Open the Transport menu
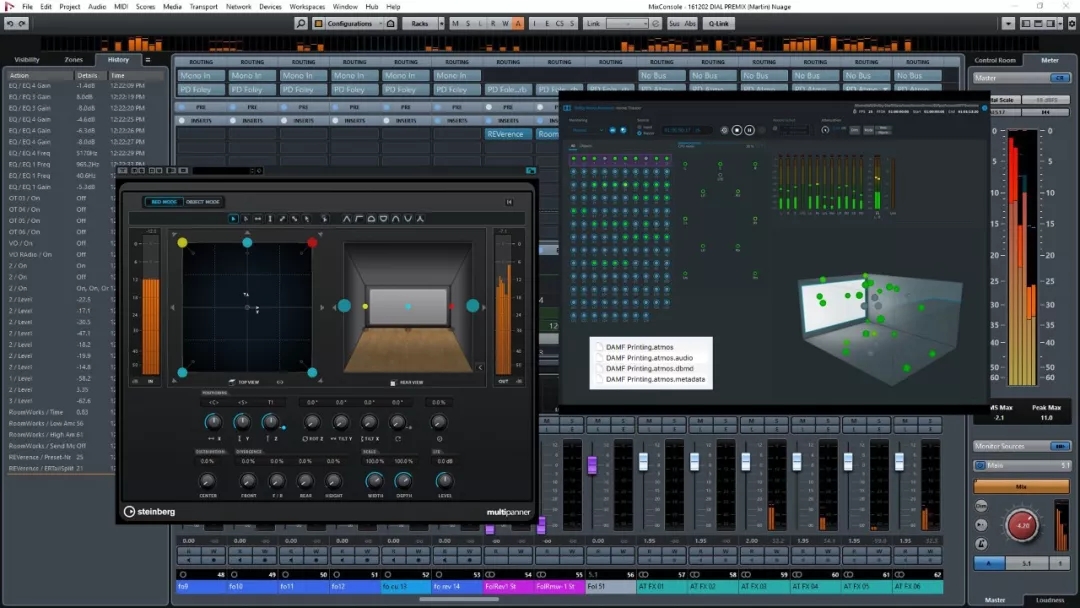This screenshot has height=608, width=1080. (x=203, y=6)
